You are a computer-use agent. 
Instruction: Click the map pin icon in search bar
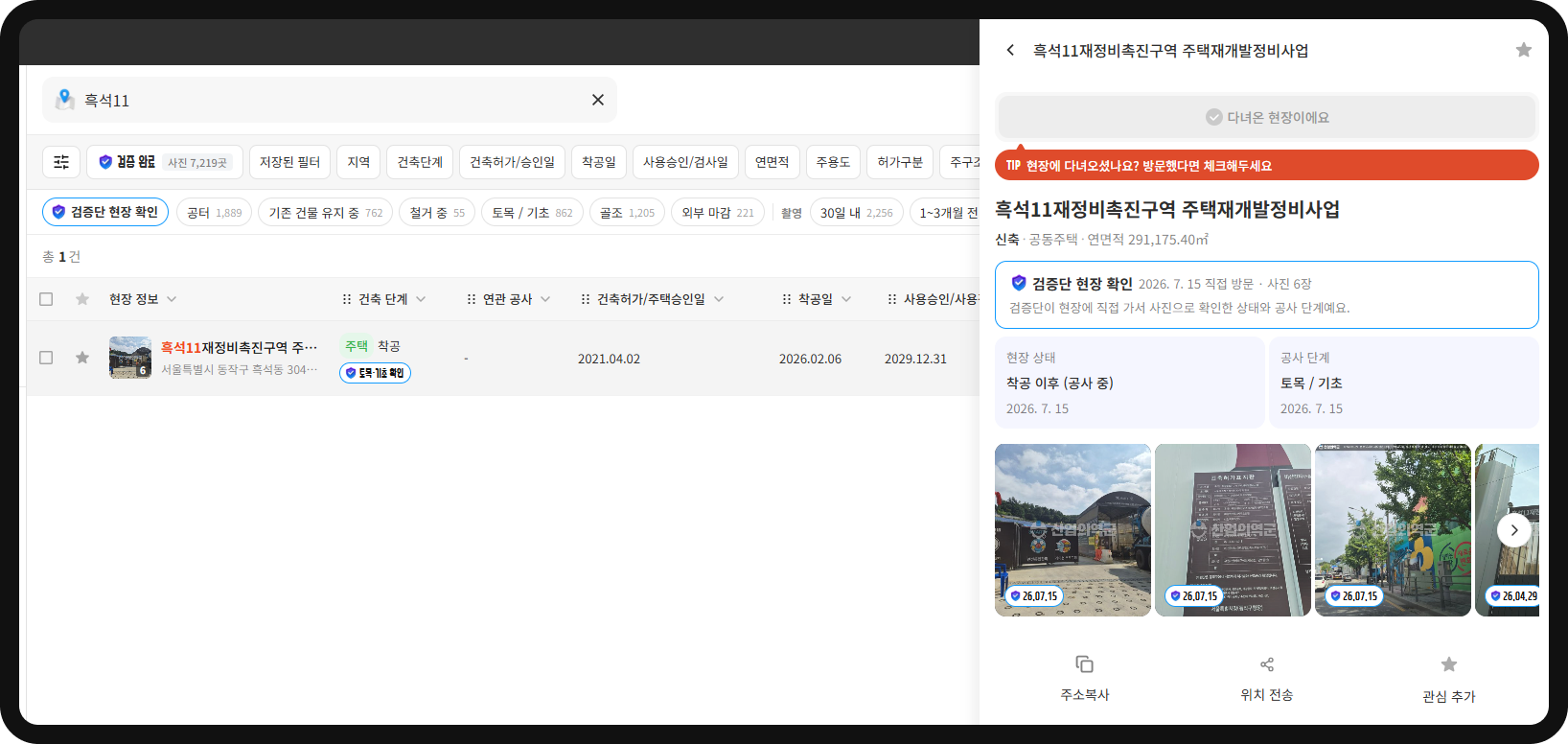coord(65,100)
